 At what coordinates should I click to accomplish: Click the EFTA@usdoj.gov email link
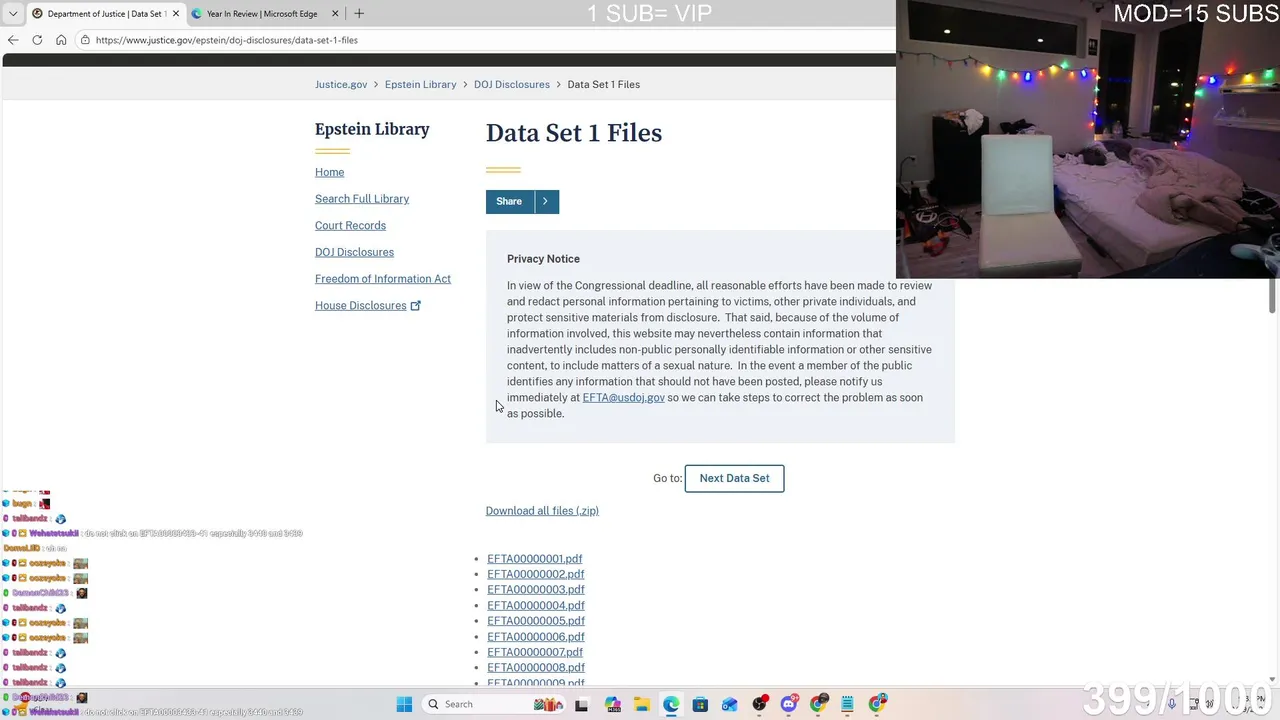click(623, 398)
